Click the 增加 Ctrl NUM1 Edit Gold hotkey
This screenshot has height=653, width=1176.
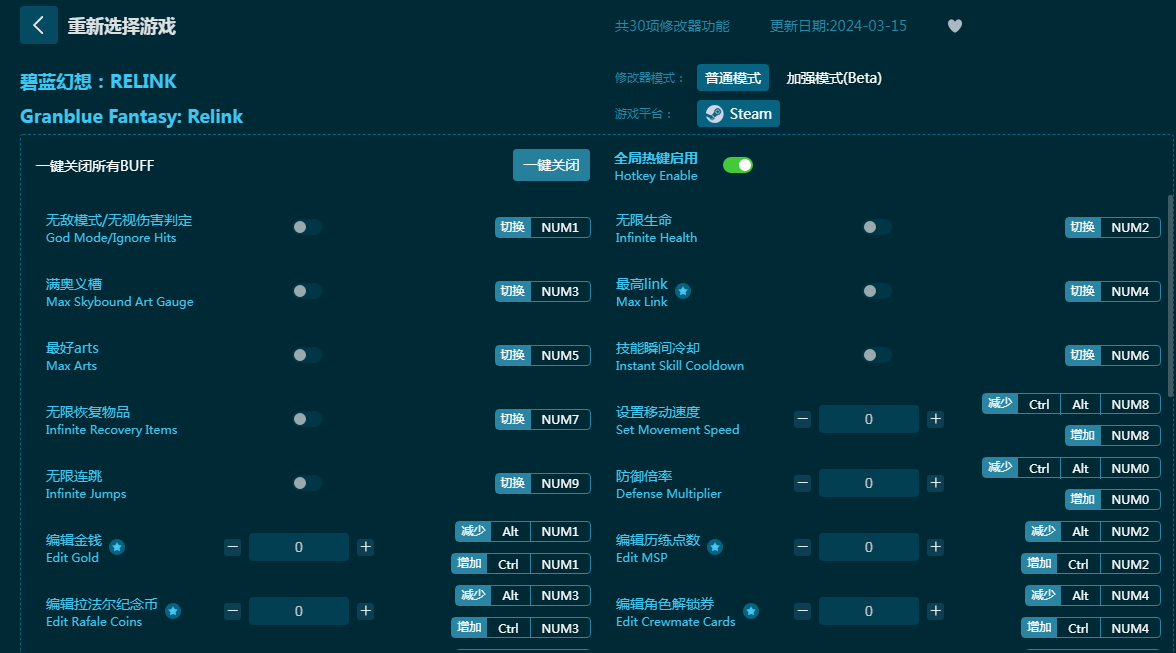click(x=520, y=564)
